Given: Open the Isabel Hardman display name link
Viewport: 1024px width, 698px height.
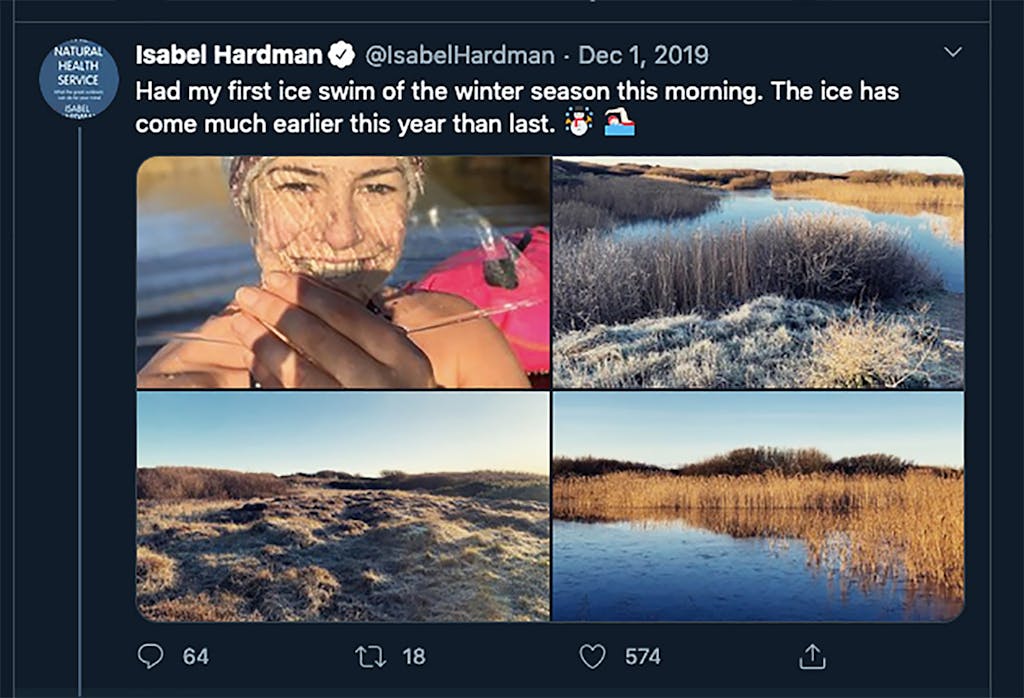Looking at the screenshot, I should [229, 55].
